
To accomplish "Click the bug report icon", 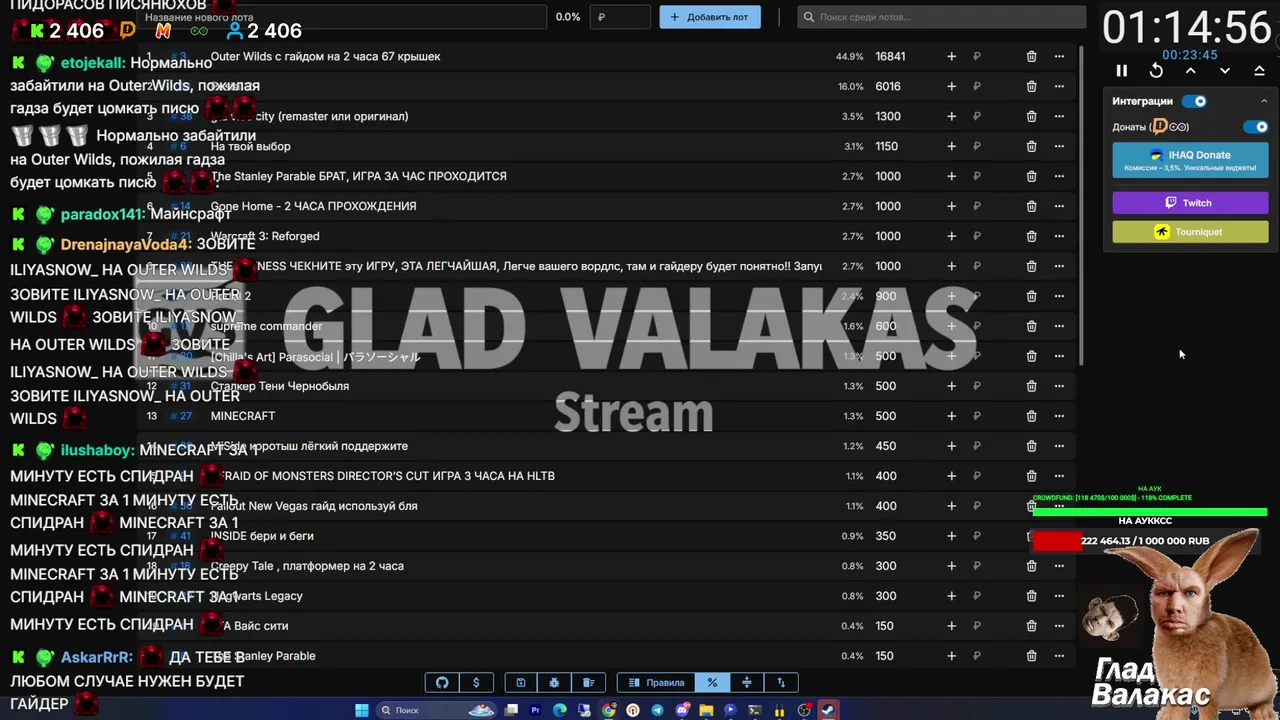I will point(554,682).
